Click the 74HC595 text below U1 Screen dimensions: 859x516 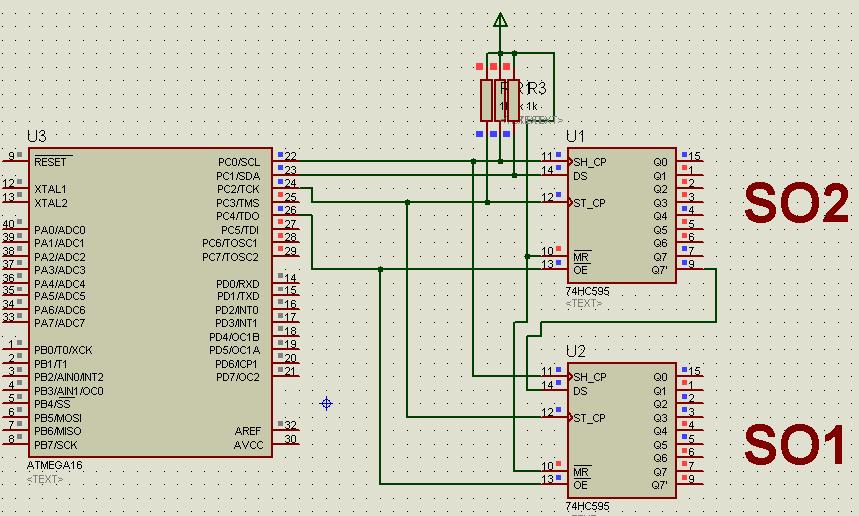[x=587, y=291]
